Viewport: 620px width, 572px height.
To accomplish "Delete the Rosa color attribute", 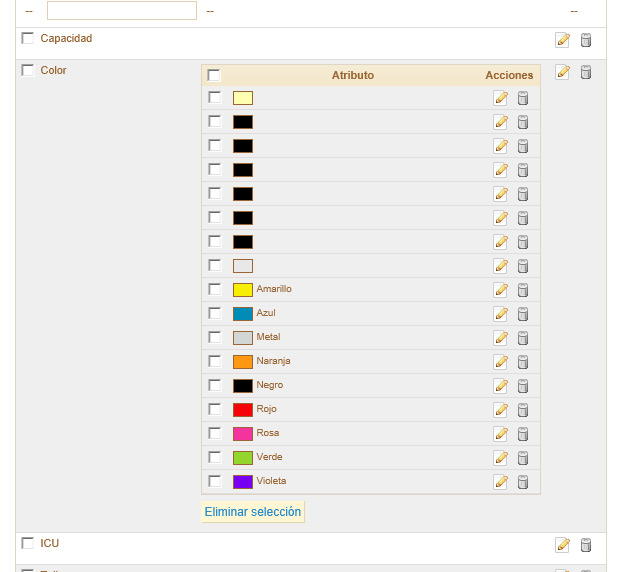I will pos(523,434).
